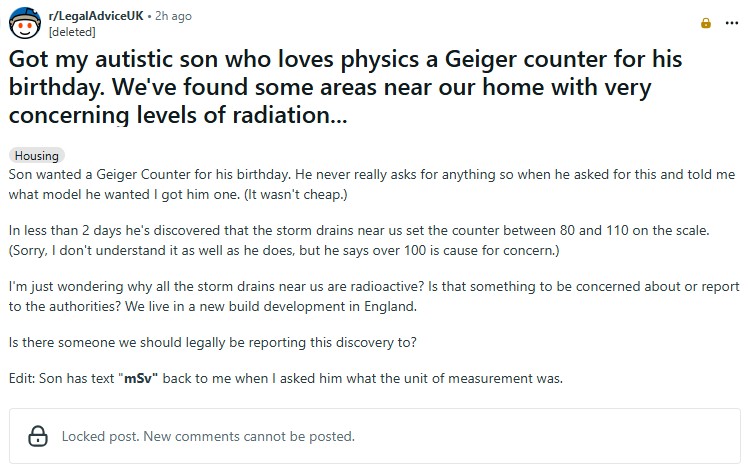Image resolution: width=748 pixels, height=469 pixels.
Task: Open the r/LegalAdviceUK subreddit link
Action: click(96, 17)
